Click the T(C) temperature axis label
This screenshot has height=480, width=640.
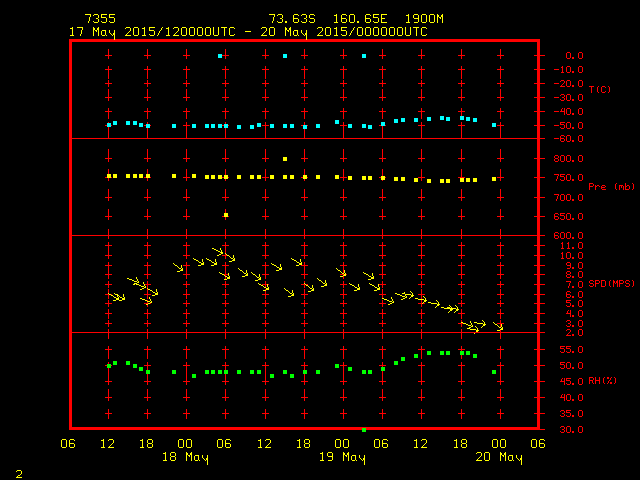point(600,90)
